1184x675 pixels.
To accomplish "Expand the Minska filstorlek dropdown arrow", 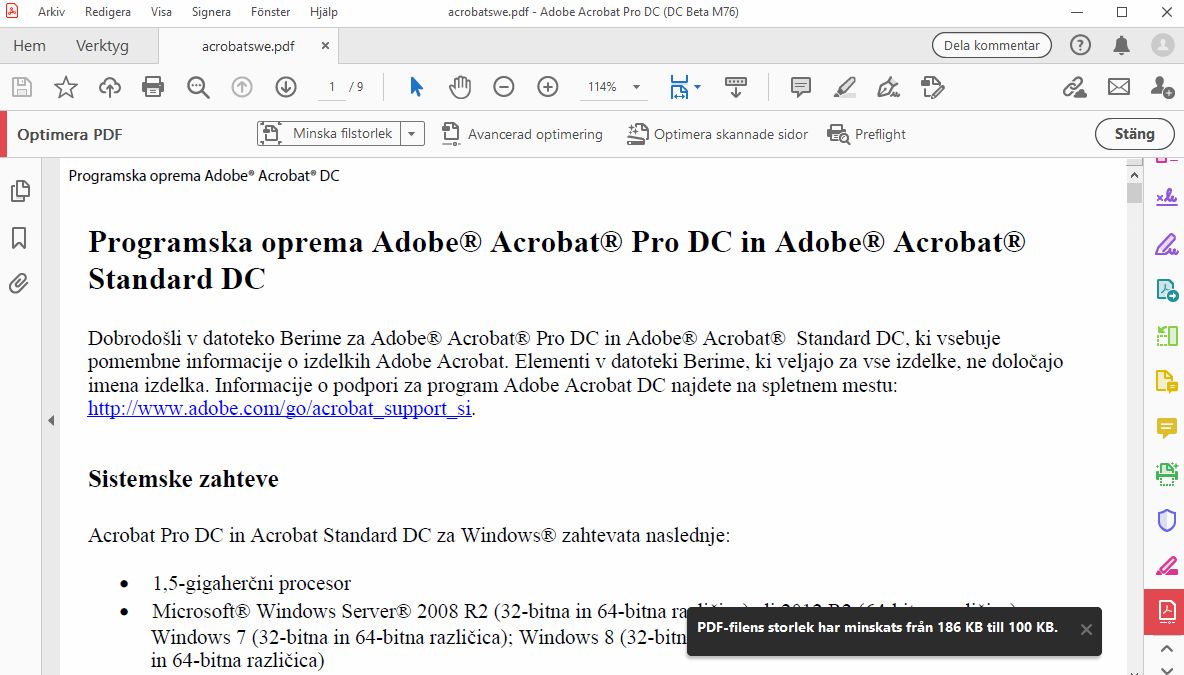I will click(412, 134).
